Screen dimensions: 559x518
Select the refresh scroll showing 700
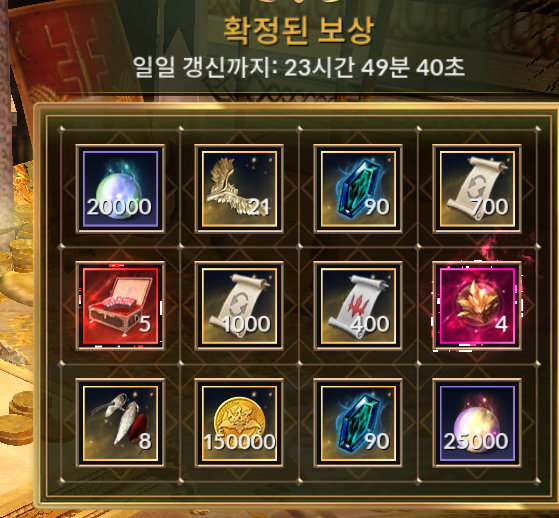click(477, 189)
